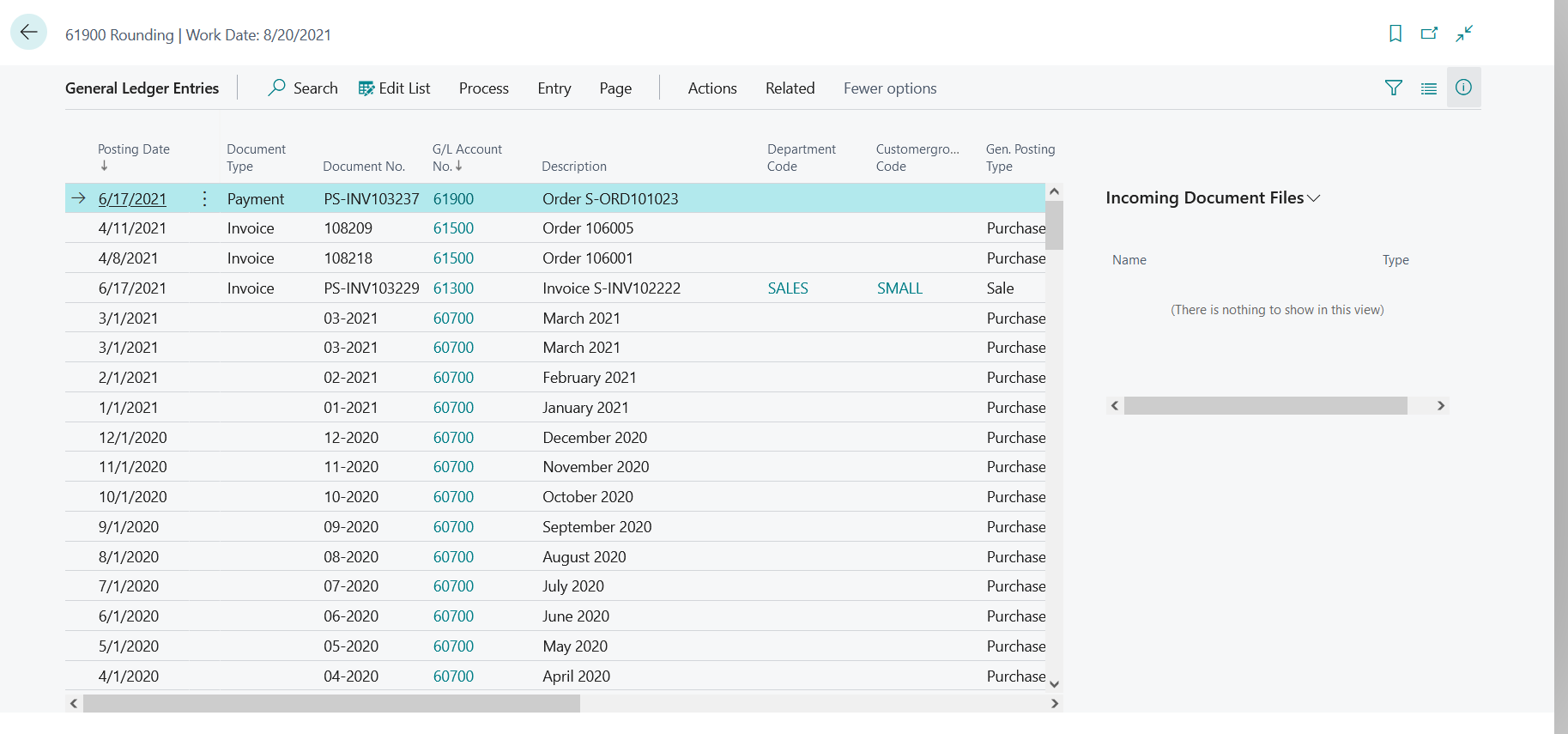Open the Entry menu

(x=554, y=88)
